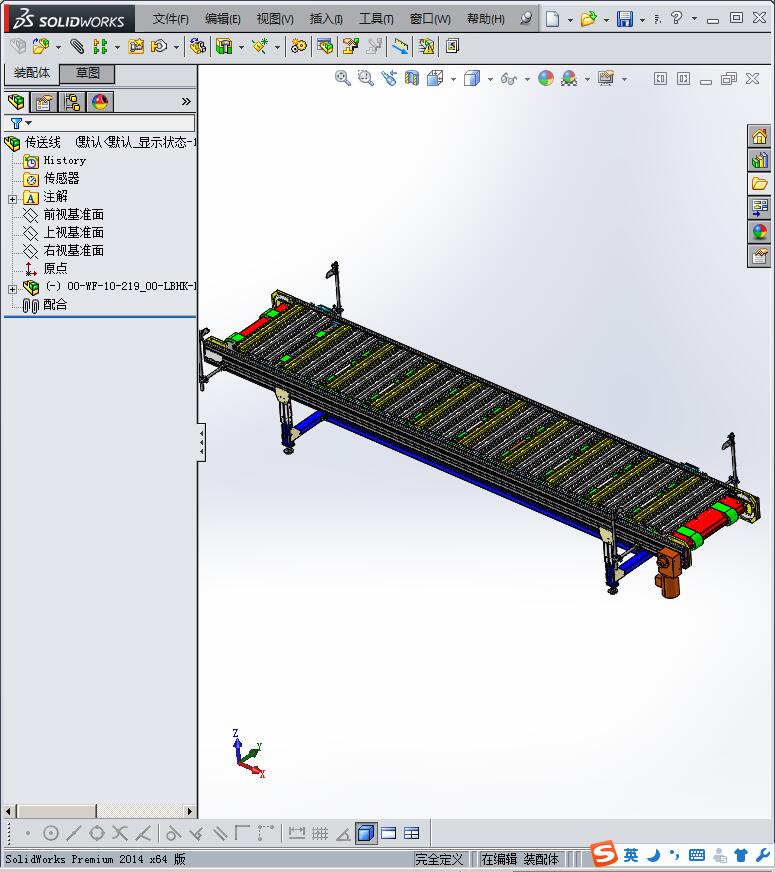Click the Bill of Materials icon
The width and height of the screenshot is (775, 872).
pos(325,46)
